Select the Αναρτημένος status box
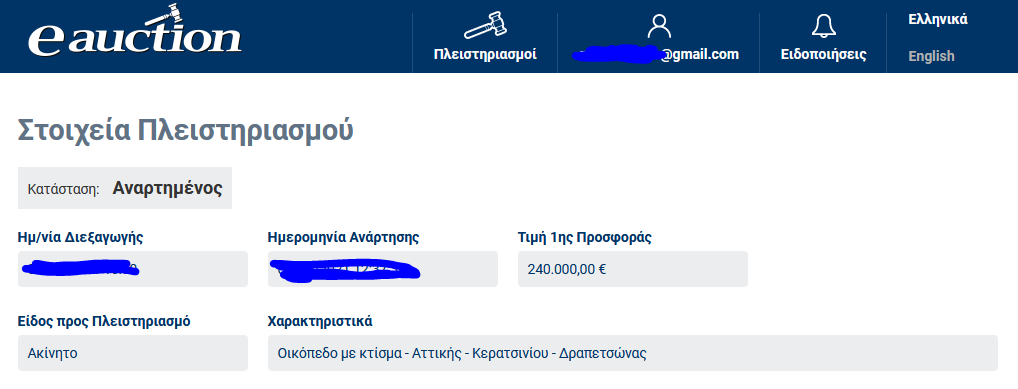The height and width of the screenshot is (389, 1018). point(125,188)
